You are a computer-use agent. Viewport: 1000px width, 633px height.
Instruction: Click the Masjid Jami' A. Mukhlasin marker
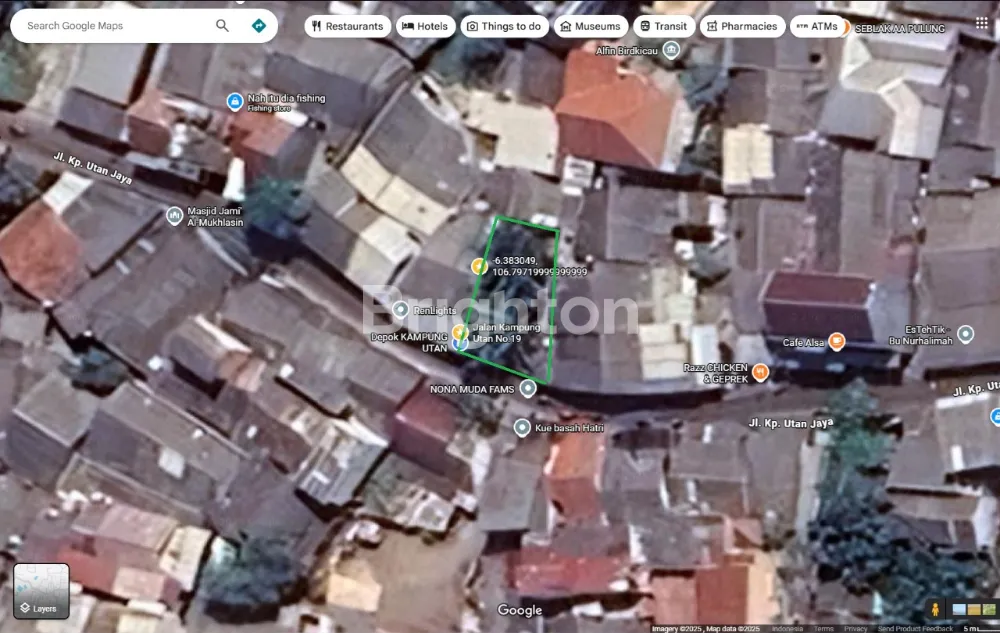coord(175,215)
